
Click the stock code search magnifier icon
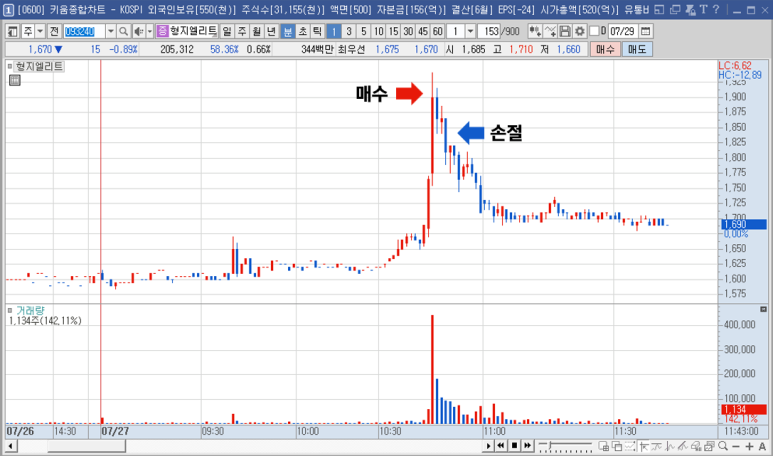pyautogui.click(x=123, y=32)
